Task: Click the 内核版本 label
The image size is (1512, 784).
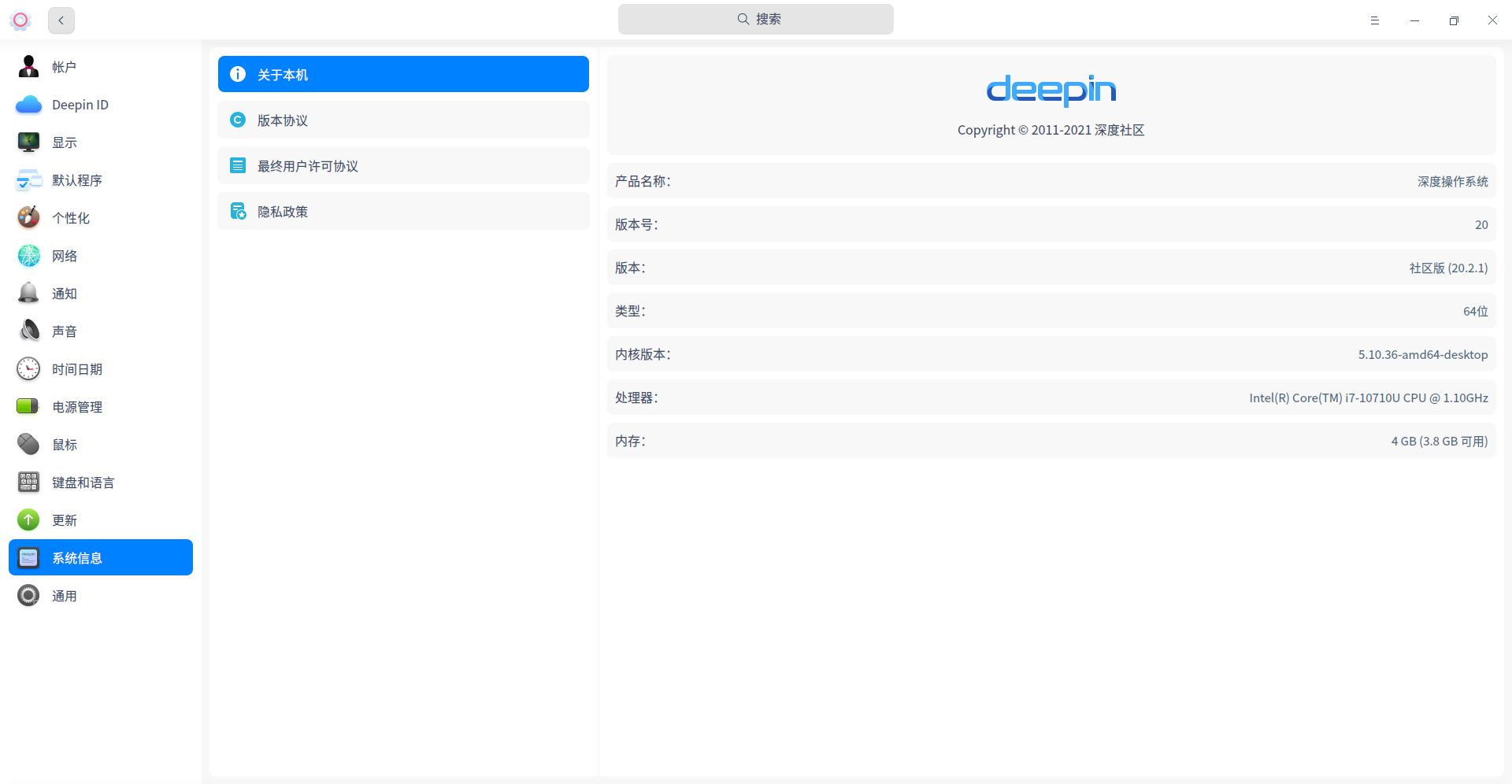Action: coord(643,354)
